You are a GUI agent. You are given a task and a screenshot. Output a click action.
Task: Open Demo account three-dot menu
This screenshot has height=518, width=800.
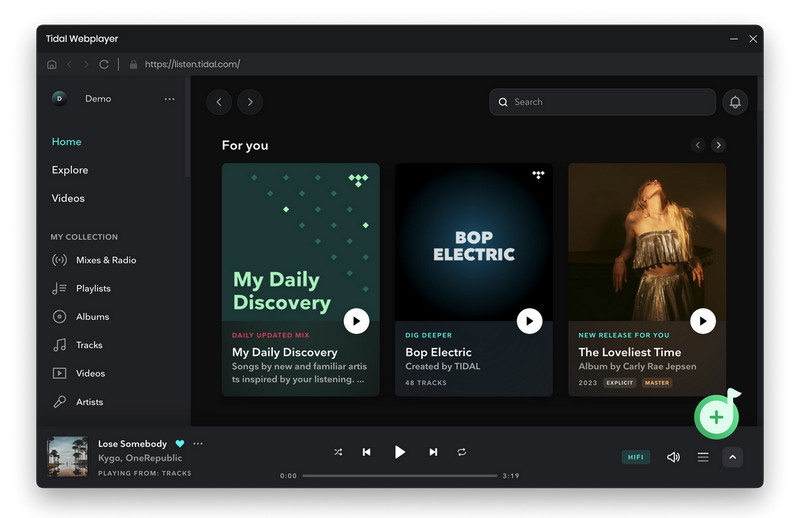pyautogui.click(x=169, y=98)
